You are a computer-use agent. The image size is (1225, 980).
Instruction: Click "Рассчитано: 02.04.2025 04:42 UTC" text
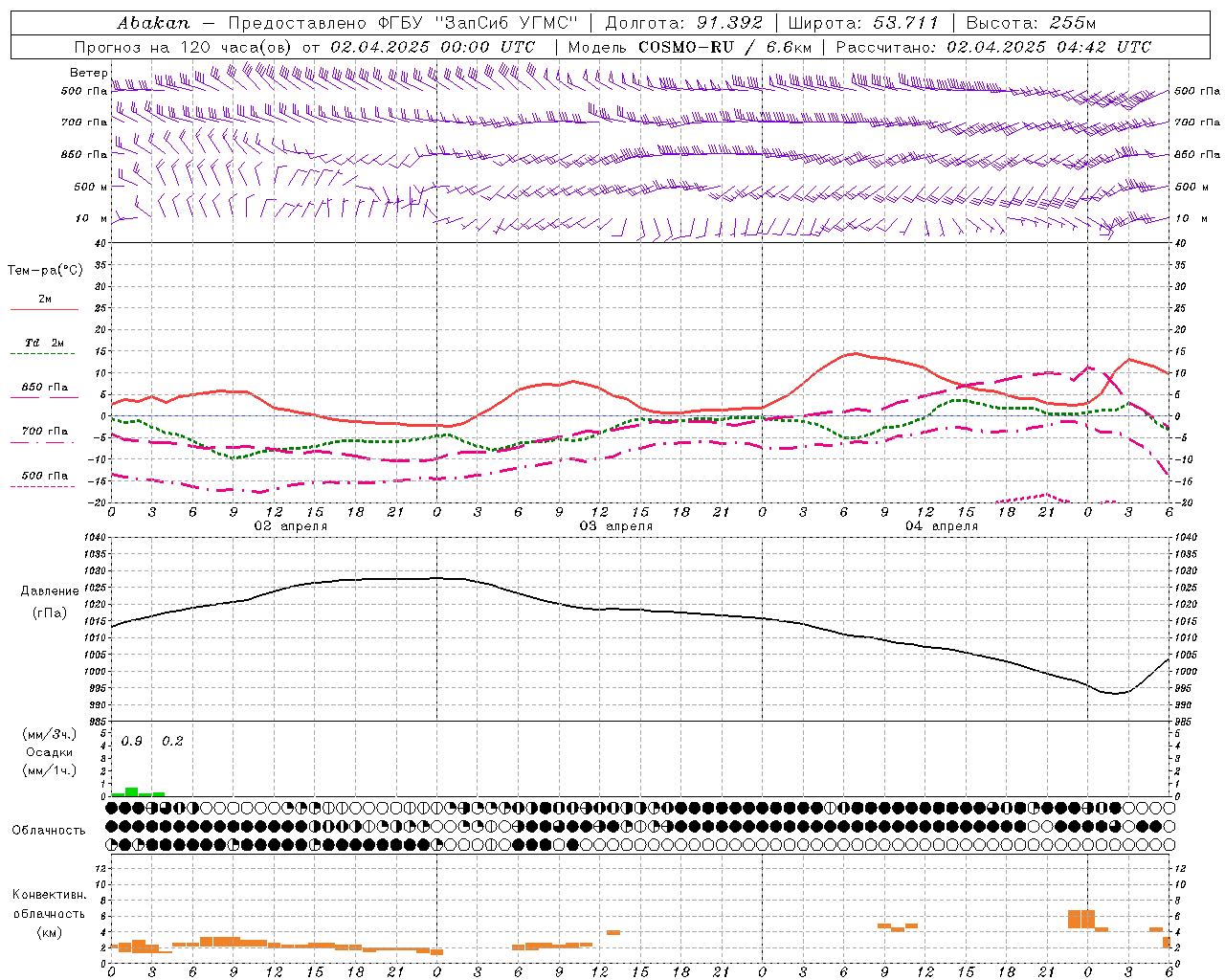[993, 47]
